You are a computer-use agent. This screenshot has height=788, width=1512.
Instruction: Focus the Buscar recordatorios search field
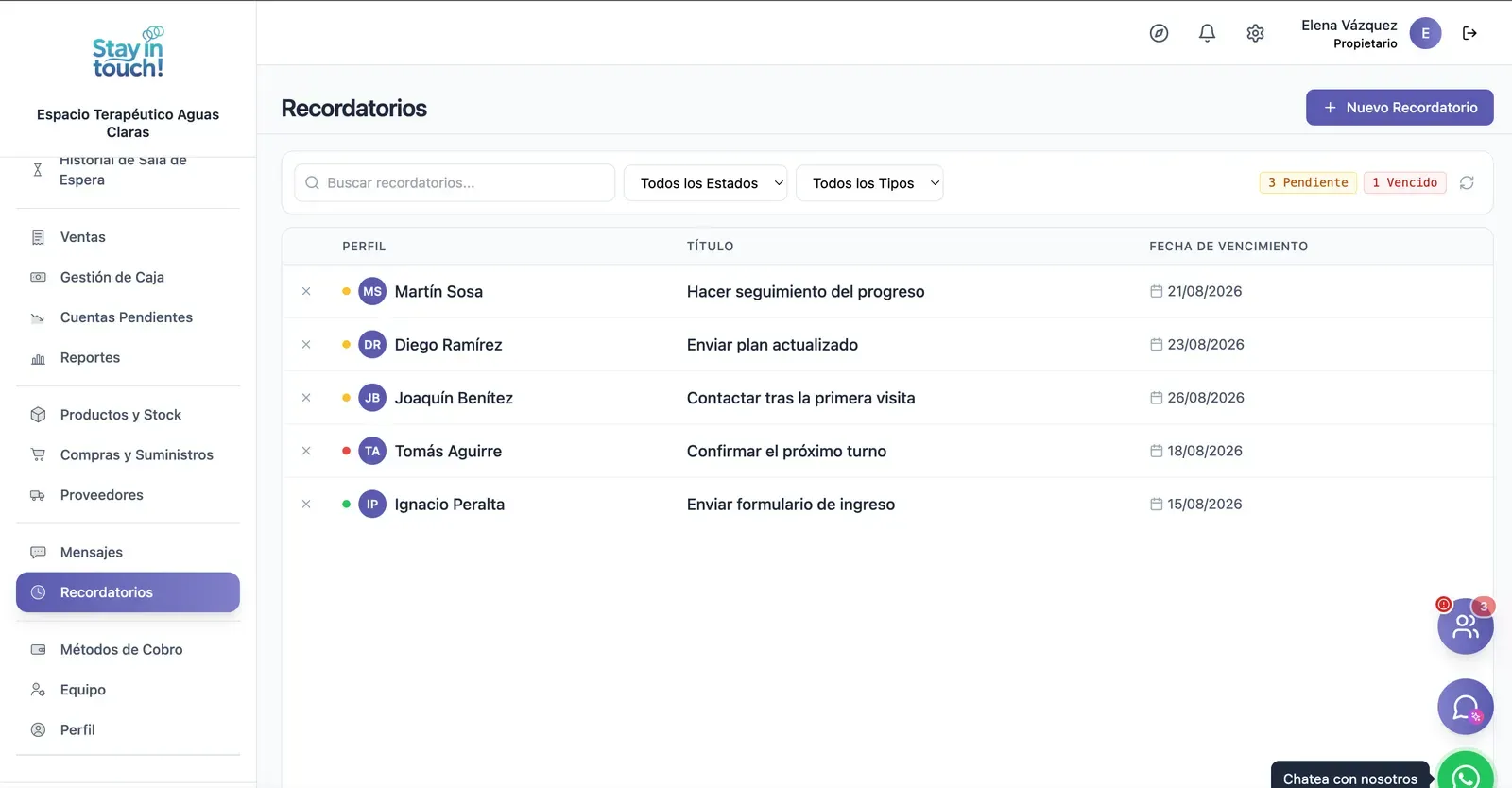tap(455, 183)
